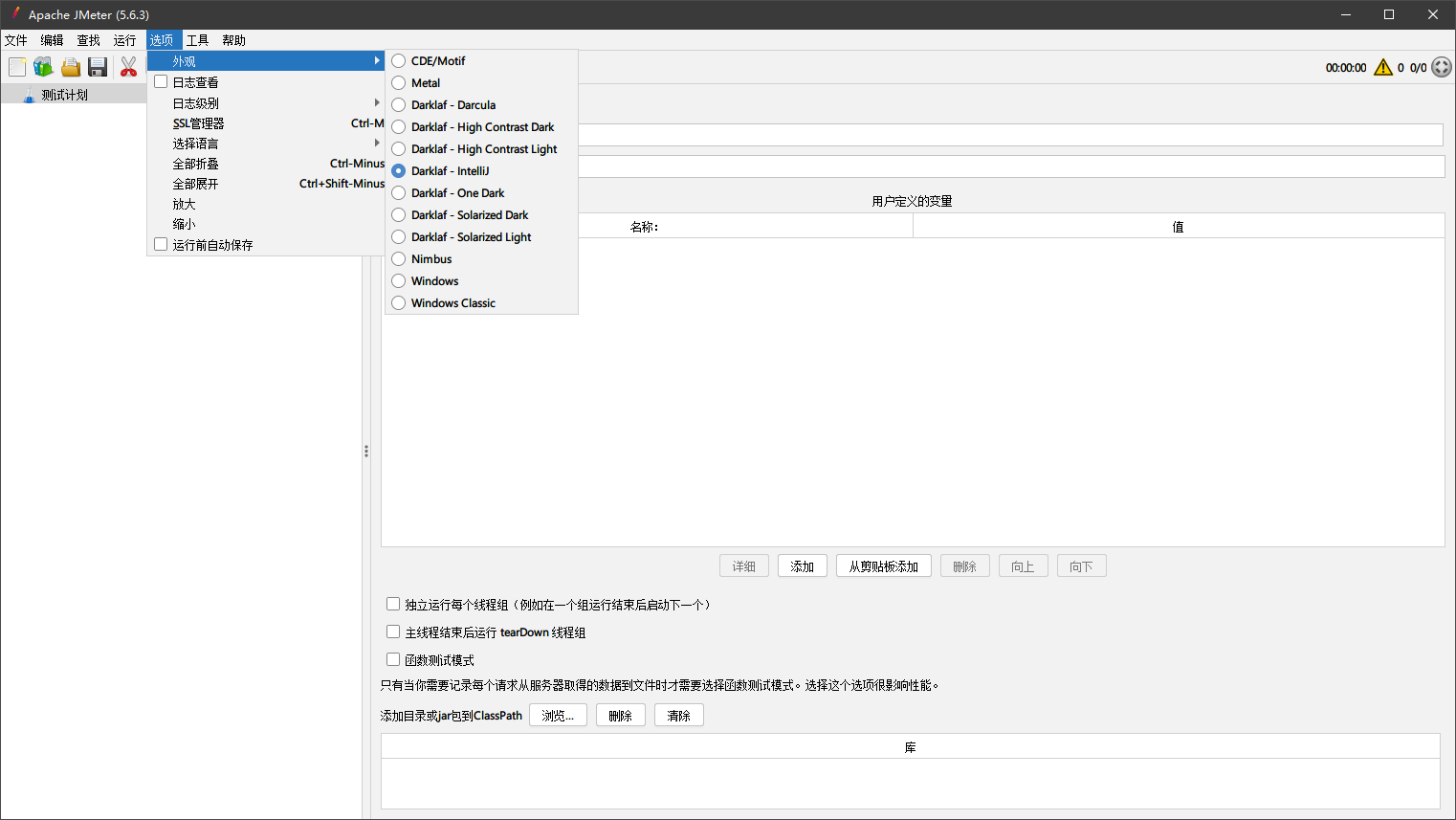The image size is (1456, 820).
Task: Open the 帮助 menu
Action: tap(234, 40)
